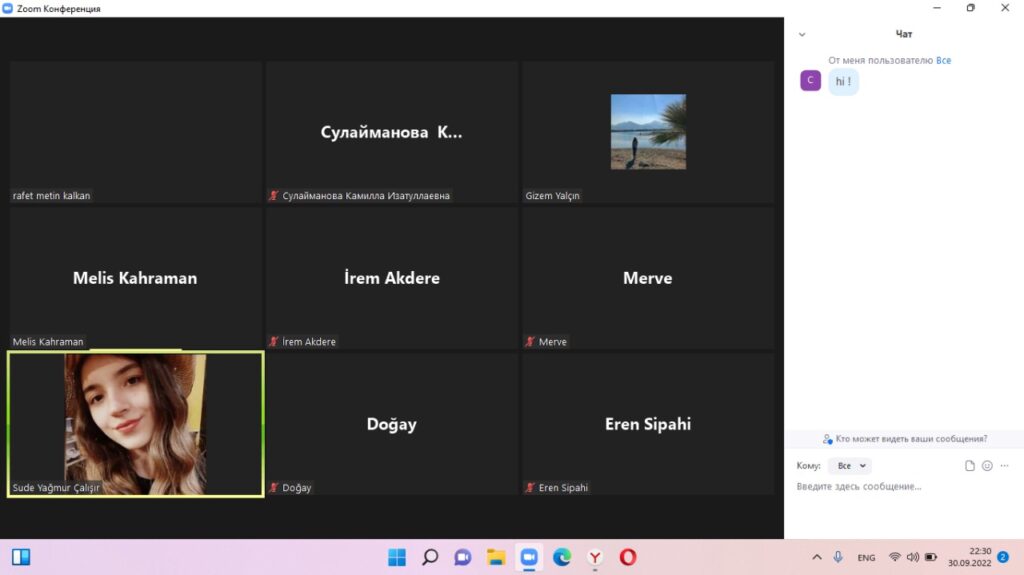Viewport: 1024px width, 575px height.
Task: Click the chat message input field
Action: point(904,487)
